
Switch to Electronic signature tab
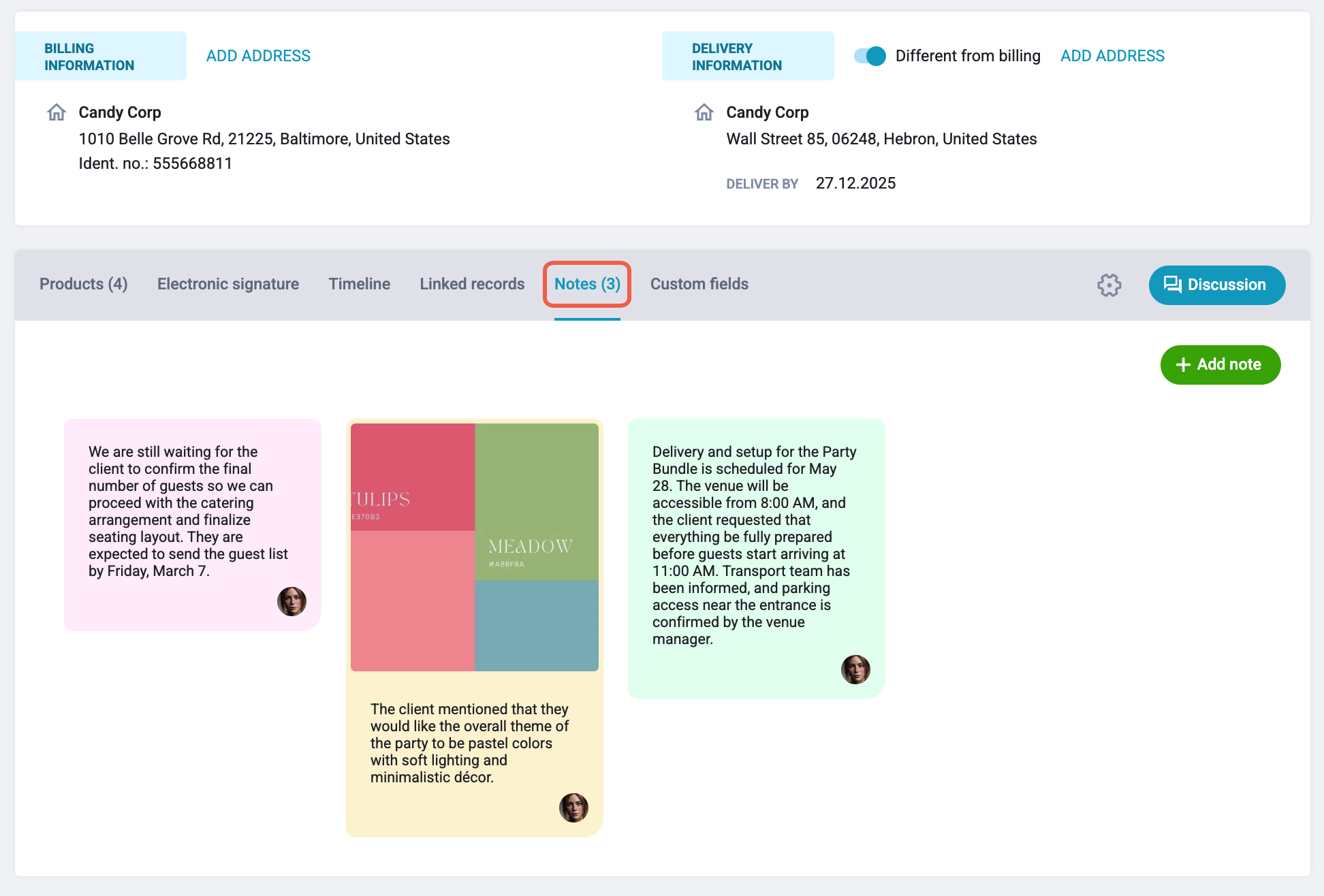[228, 284]
